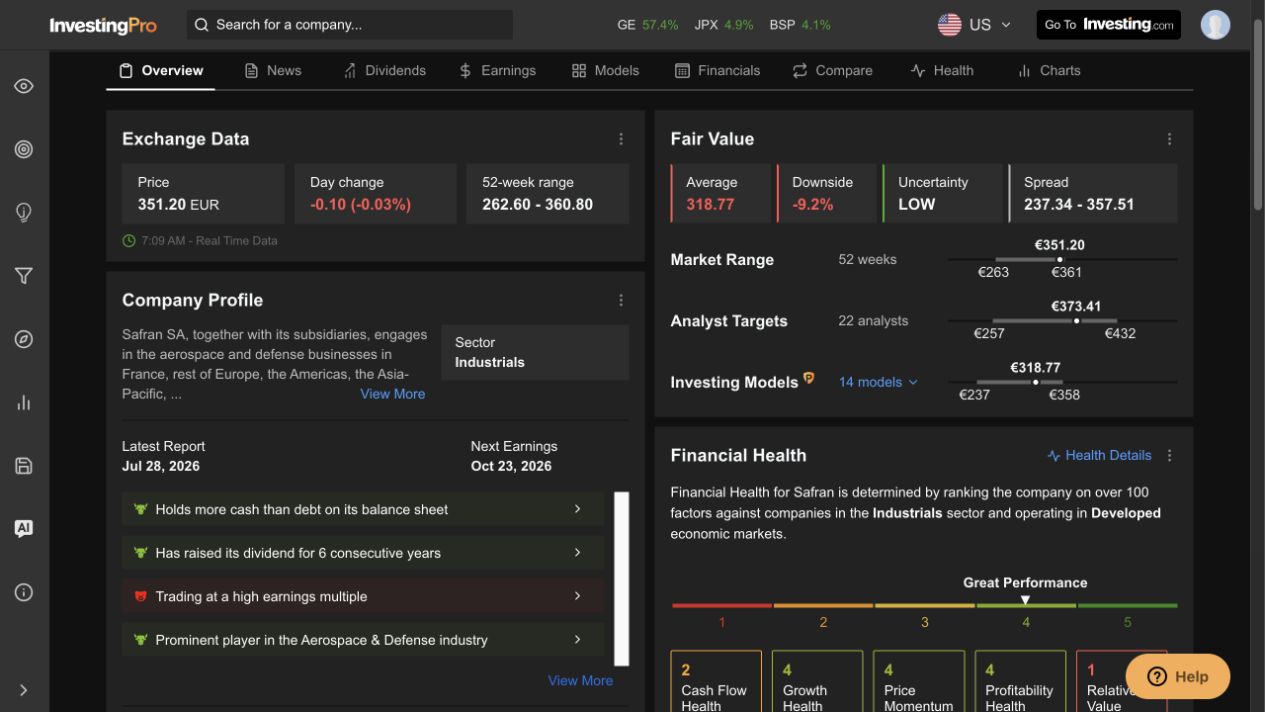Open the Charts tab
1265x712 pixels.
tap(1048, 70)
